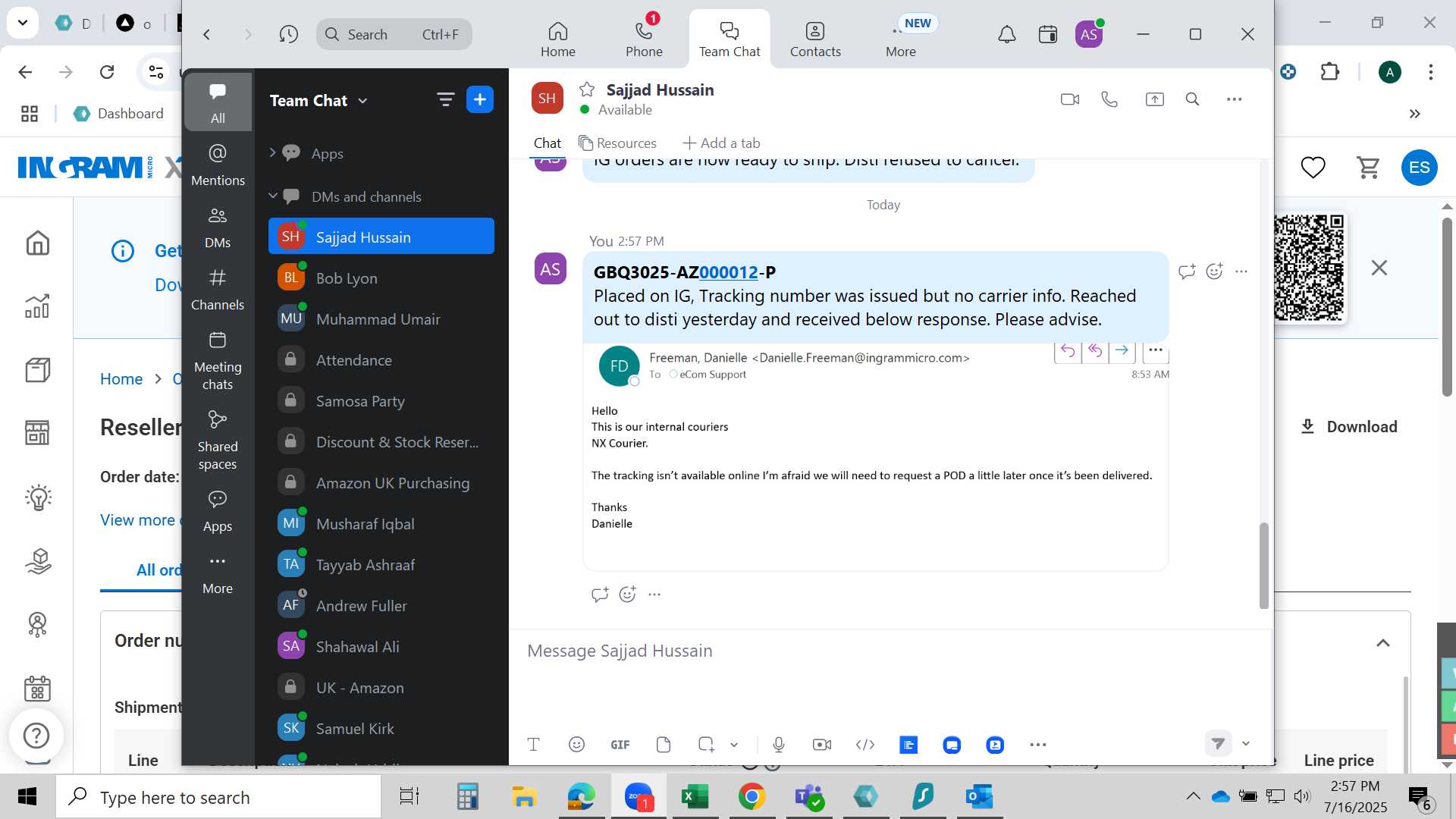The image size is (1456, 819).
Task: Click the share screen icon in chat header
Action: pyautogui.click(x=1154, y=99)
